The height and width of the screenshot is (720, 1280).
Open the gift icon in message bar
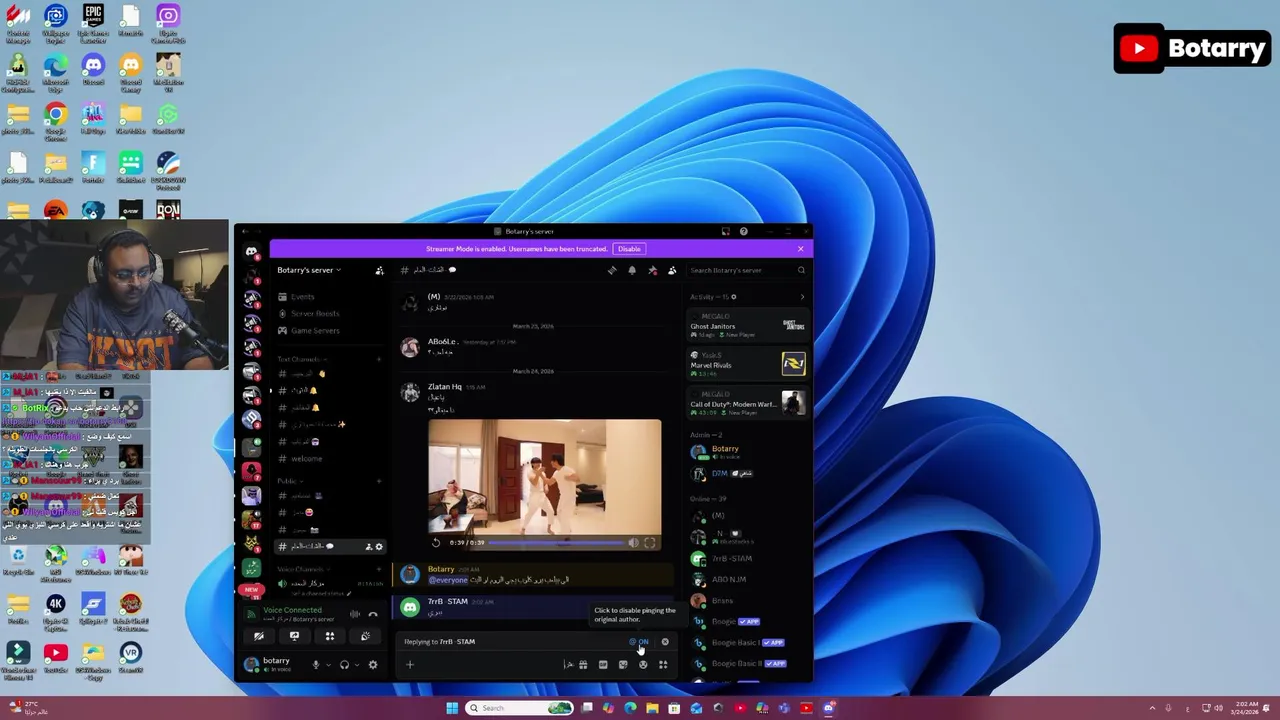[583, 664]
